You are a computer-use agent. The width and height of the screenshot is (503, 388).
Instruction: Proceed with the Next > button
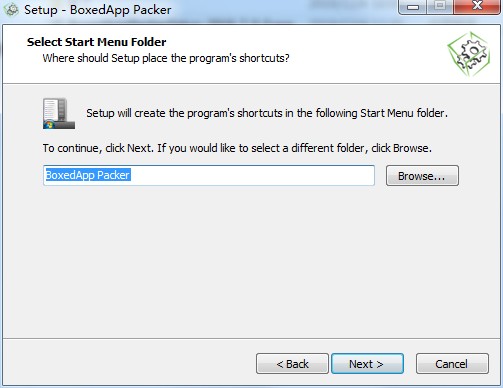point(367,364)
